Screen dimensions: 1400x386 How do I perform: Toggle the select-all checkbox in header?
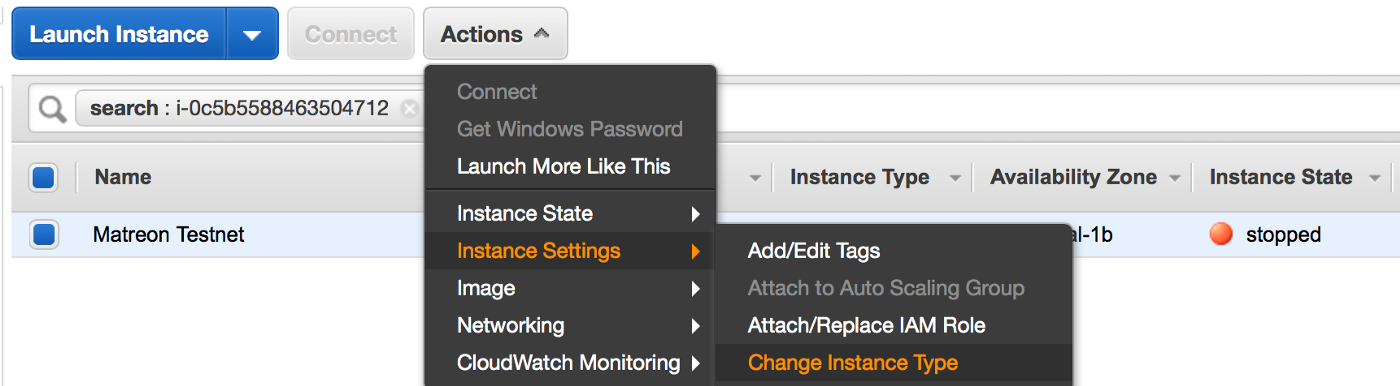(x=44, y=178)
